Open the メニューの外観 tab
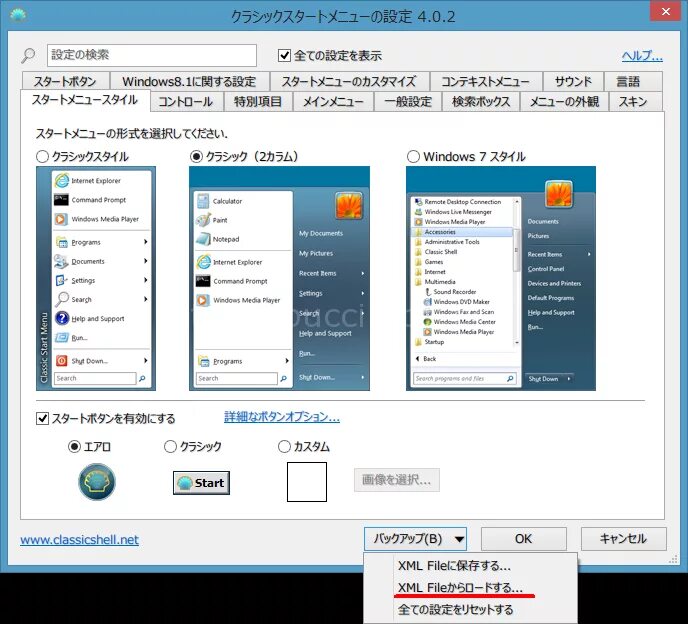This screenshot has width=688, height=624. coord(564,102)
